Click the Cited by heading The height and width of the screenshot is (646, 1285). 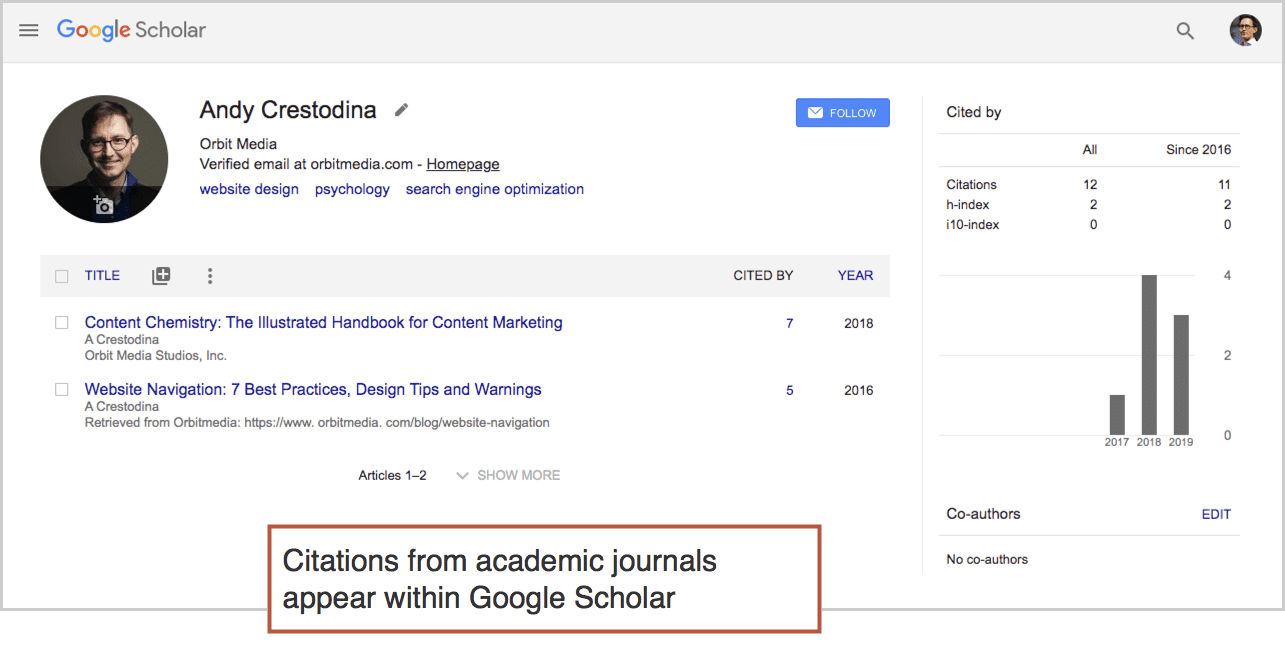[x=974, y=112]
